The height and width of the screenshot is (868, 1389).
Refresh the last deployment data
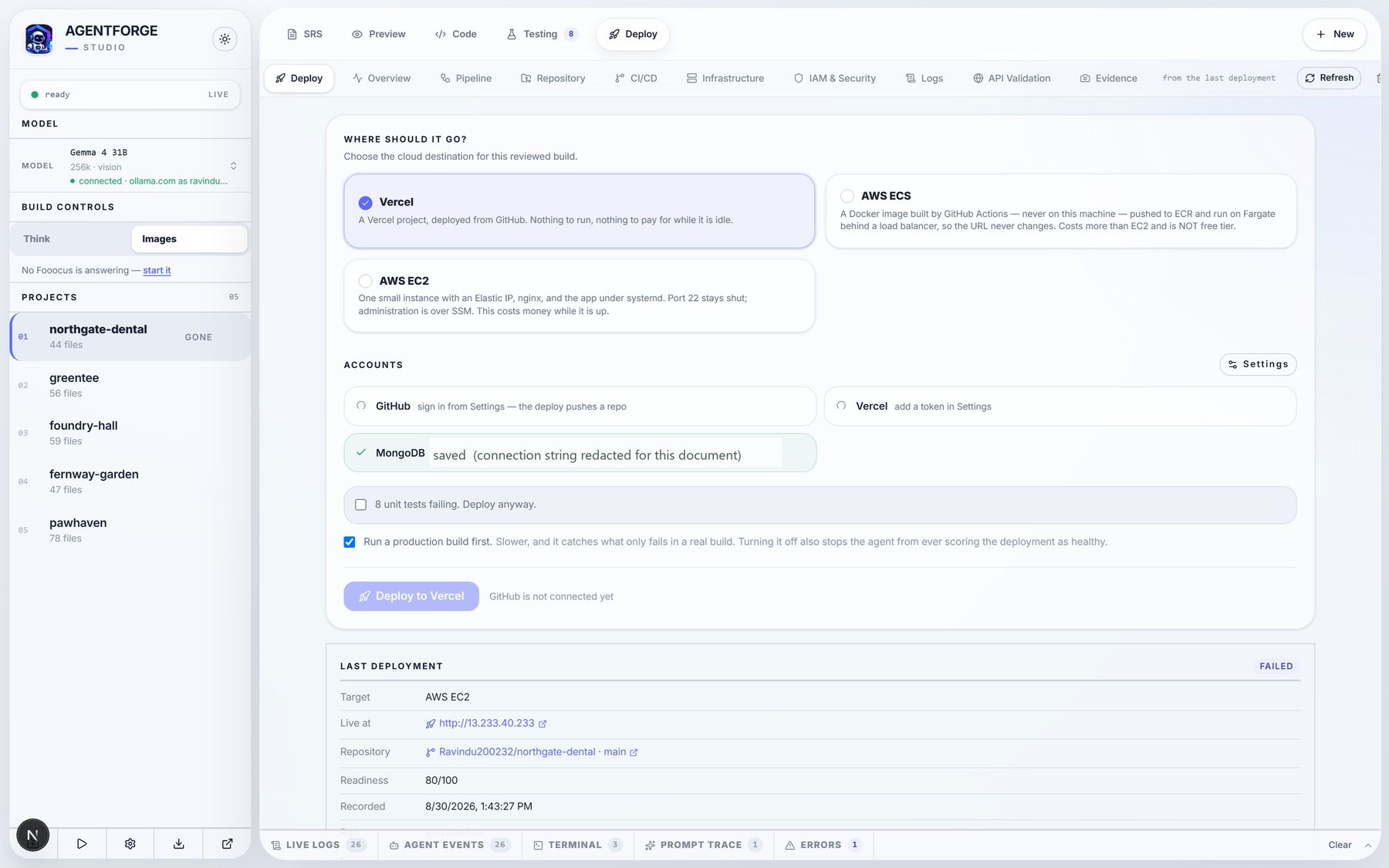click(1329, 78)
